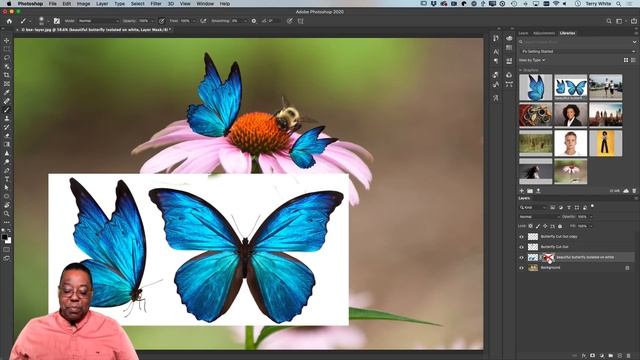640x360 pixels.
Task: Select the Gradient tool
Action: pyautogui.click(x=7, y=144)
